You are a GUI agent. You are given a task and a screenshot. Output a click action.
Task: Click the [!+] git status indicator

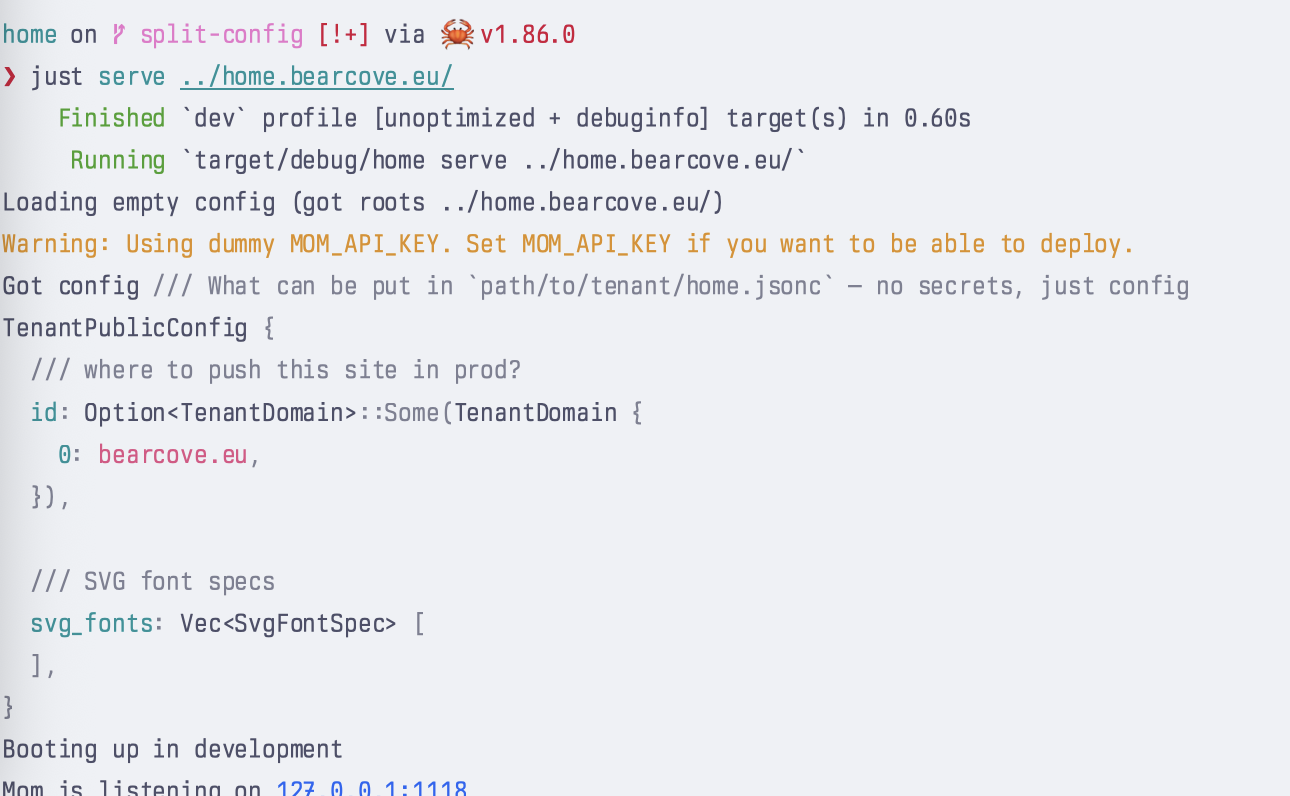tap(344, 35)
